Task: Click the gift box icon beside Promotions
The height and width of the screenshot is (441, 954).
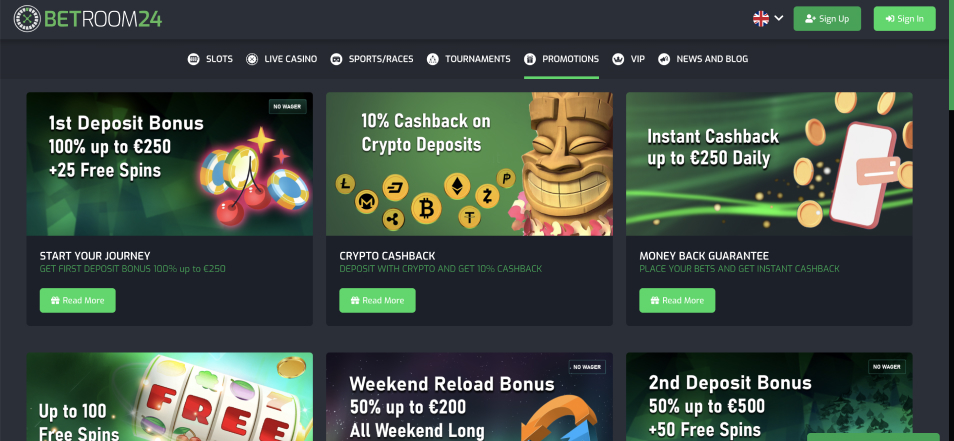Action: pos(530,59)
